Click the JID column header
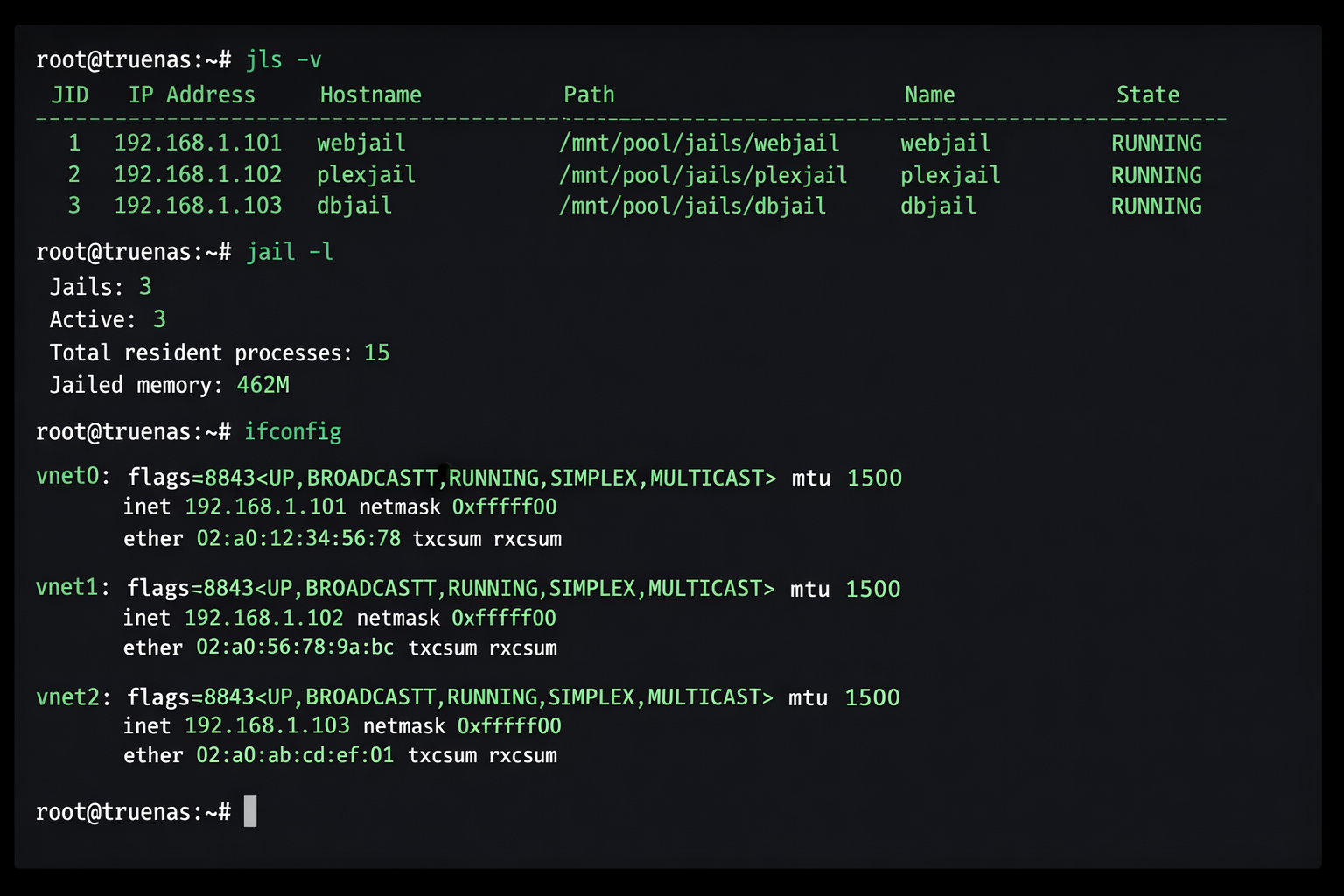This screenshot has width=1344, height=896. (x=70, y=94)
